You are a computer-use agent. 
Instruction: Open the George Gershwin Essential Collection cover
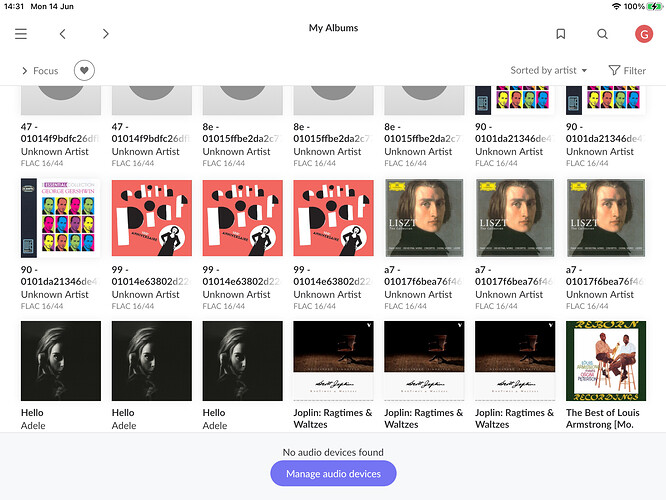(61, 218)
